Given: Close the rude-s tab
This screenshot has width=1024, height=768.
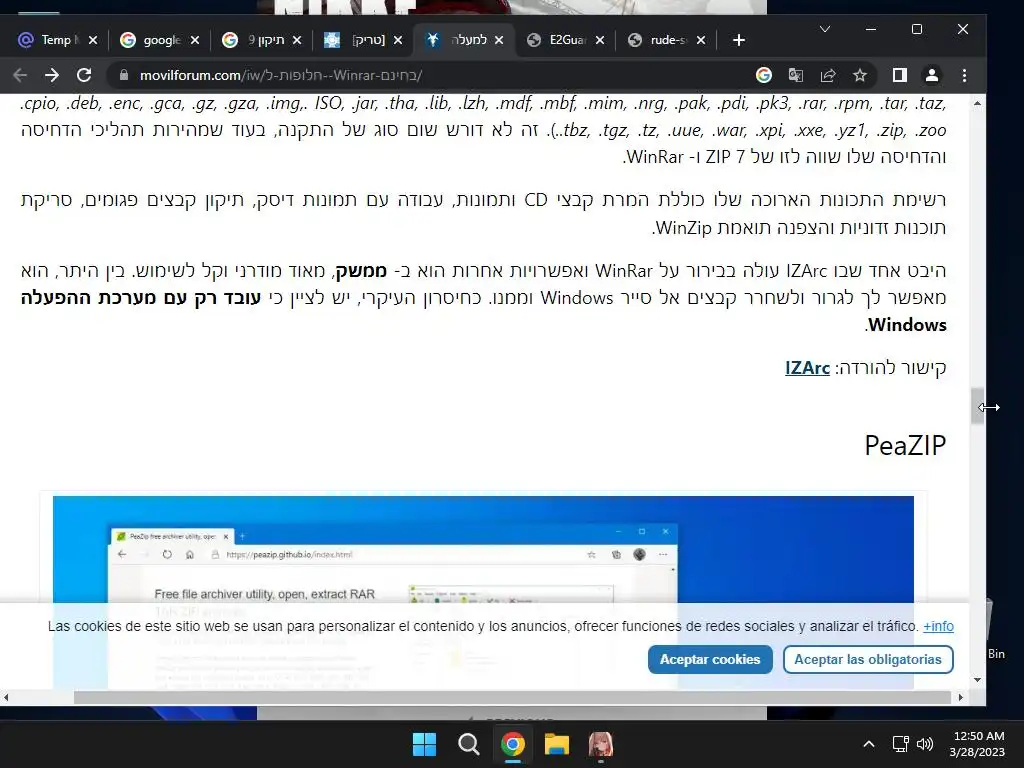Looking at the screenshot, I should 701,40.
